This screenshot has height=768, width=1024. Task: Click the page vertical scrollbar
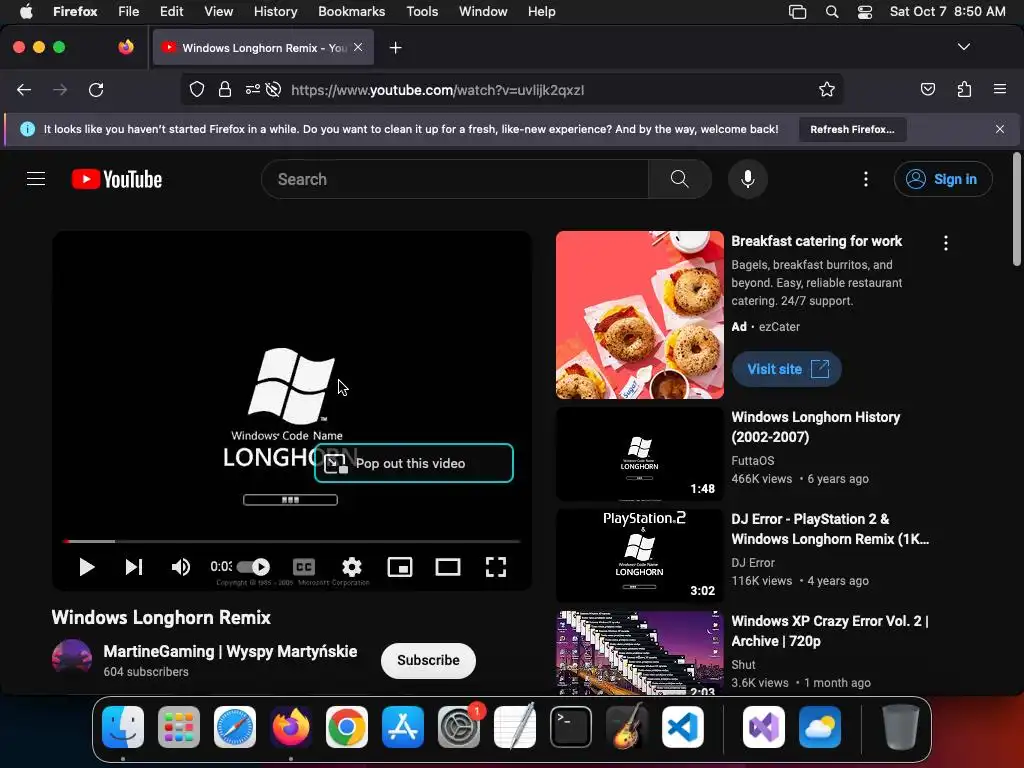[1016, 209]
